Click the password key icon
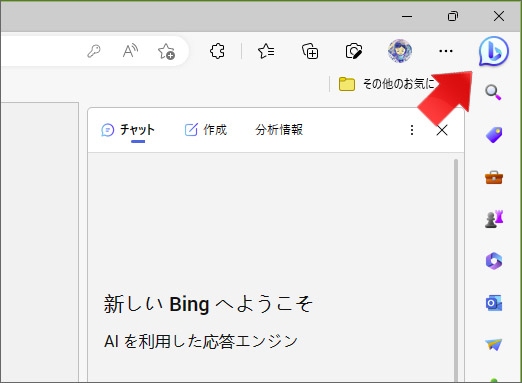Image resolution: width=522 pixels, height=383 pixels. [94, 51]
